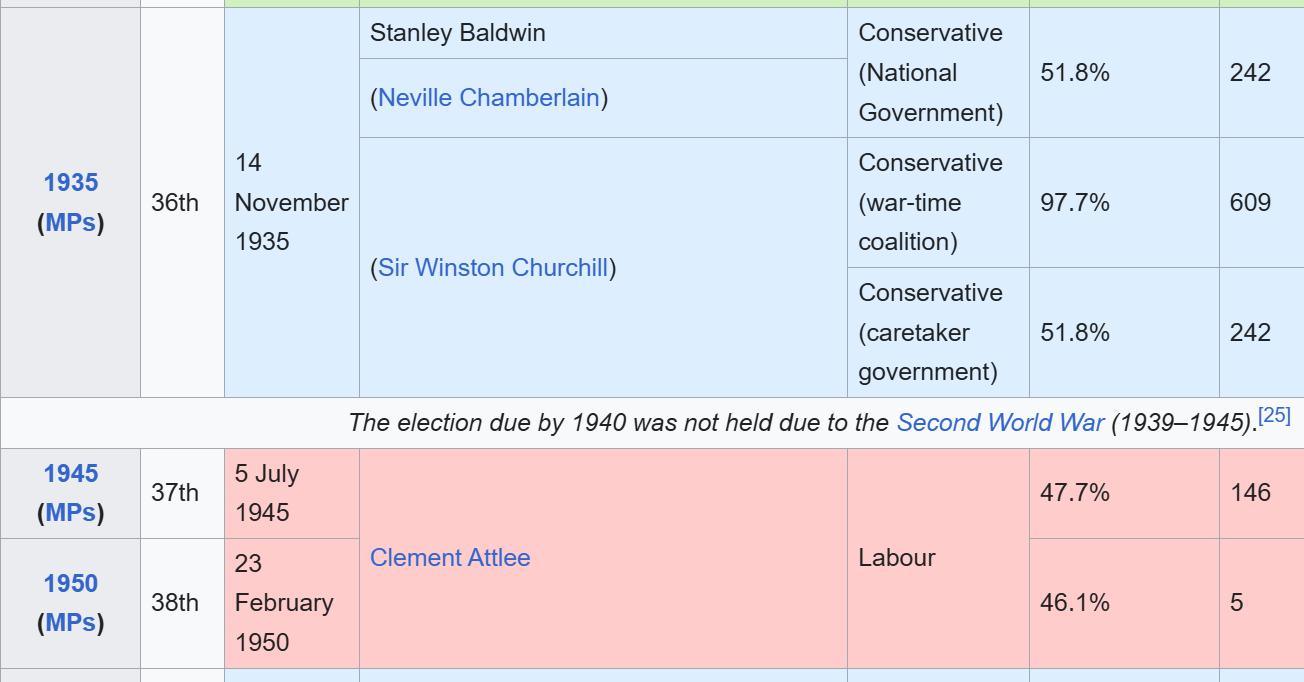Open the 1945 election link

click(x=71, y=473)
